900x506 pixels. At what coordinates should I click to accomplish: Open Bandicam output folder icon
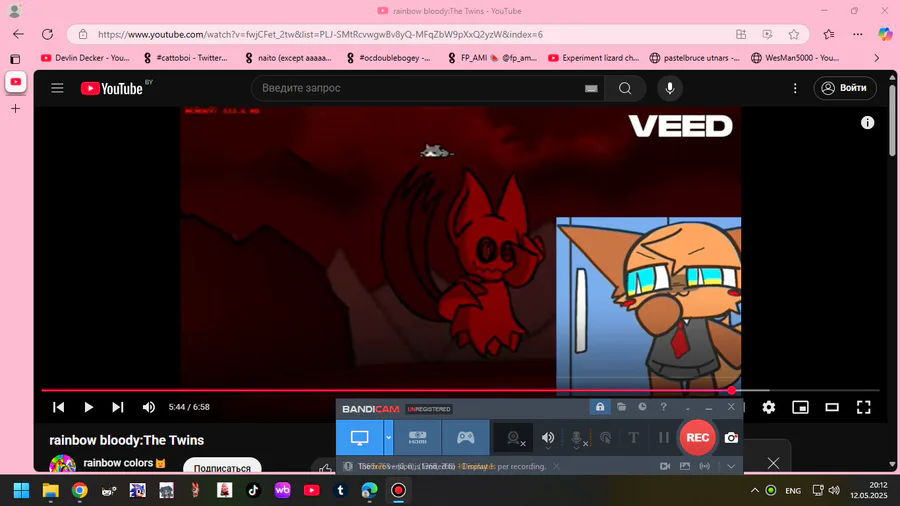coord(621,407)
